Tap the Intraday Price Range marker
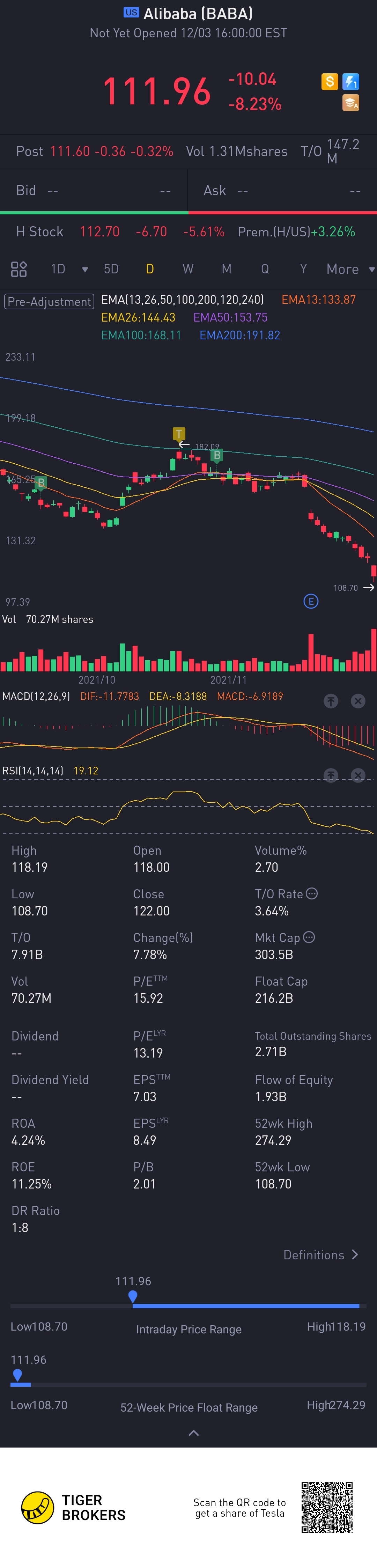377x1568 pixels. pyautogui.click(x=133, y=1297)
